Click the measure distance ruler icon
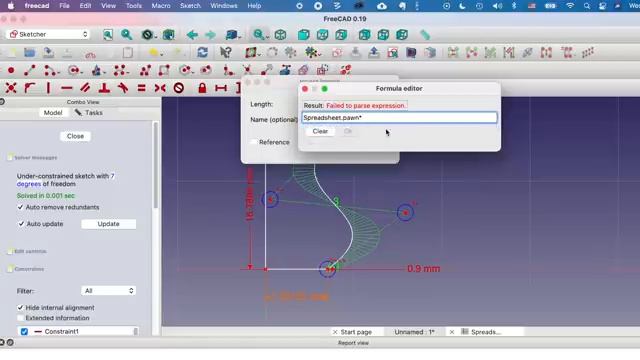Screen dimensions: 640x360 [x=425, y=35]
